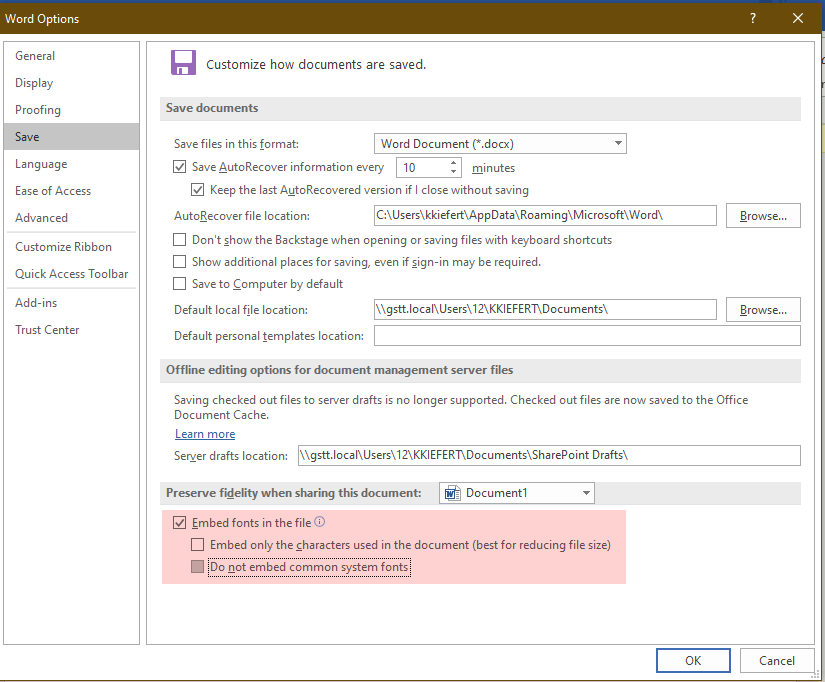Open the Learn more link
This screenshot has width=825, height=682.
point(205,434)
